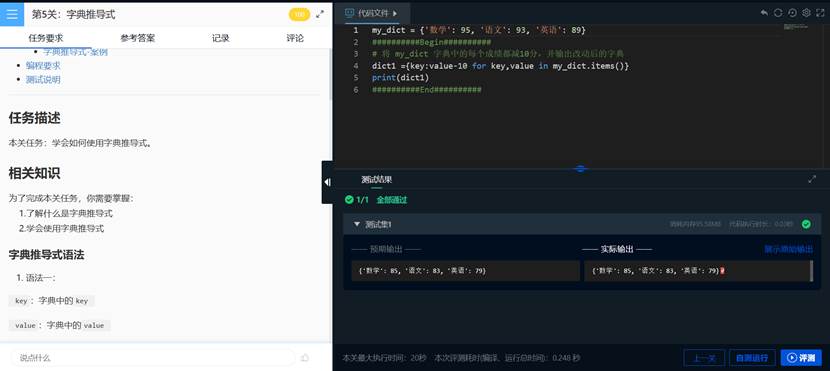Click the refresh icon in the editor toolbar
830x371 pixels.
(x=778, y=13)
